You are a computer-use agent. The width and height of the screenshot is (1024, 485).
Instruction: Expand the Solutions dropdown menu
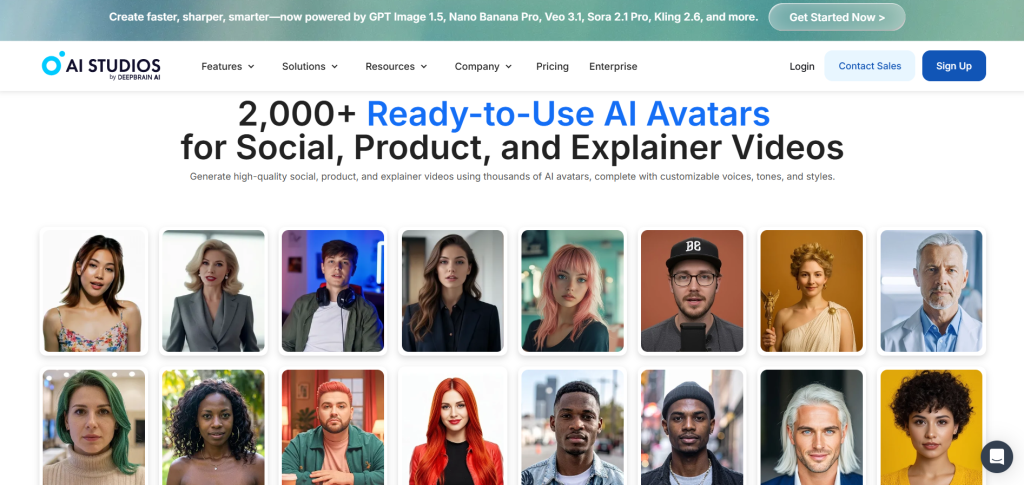tap(310, 67)
